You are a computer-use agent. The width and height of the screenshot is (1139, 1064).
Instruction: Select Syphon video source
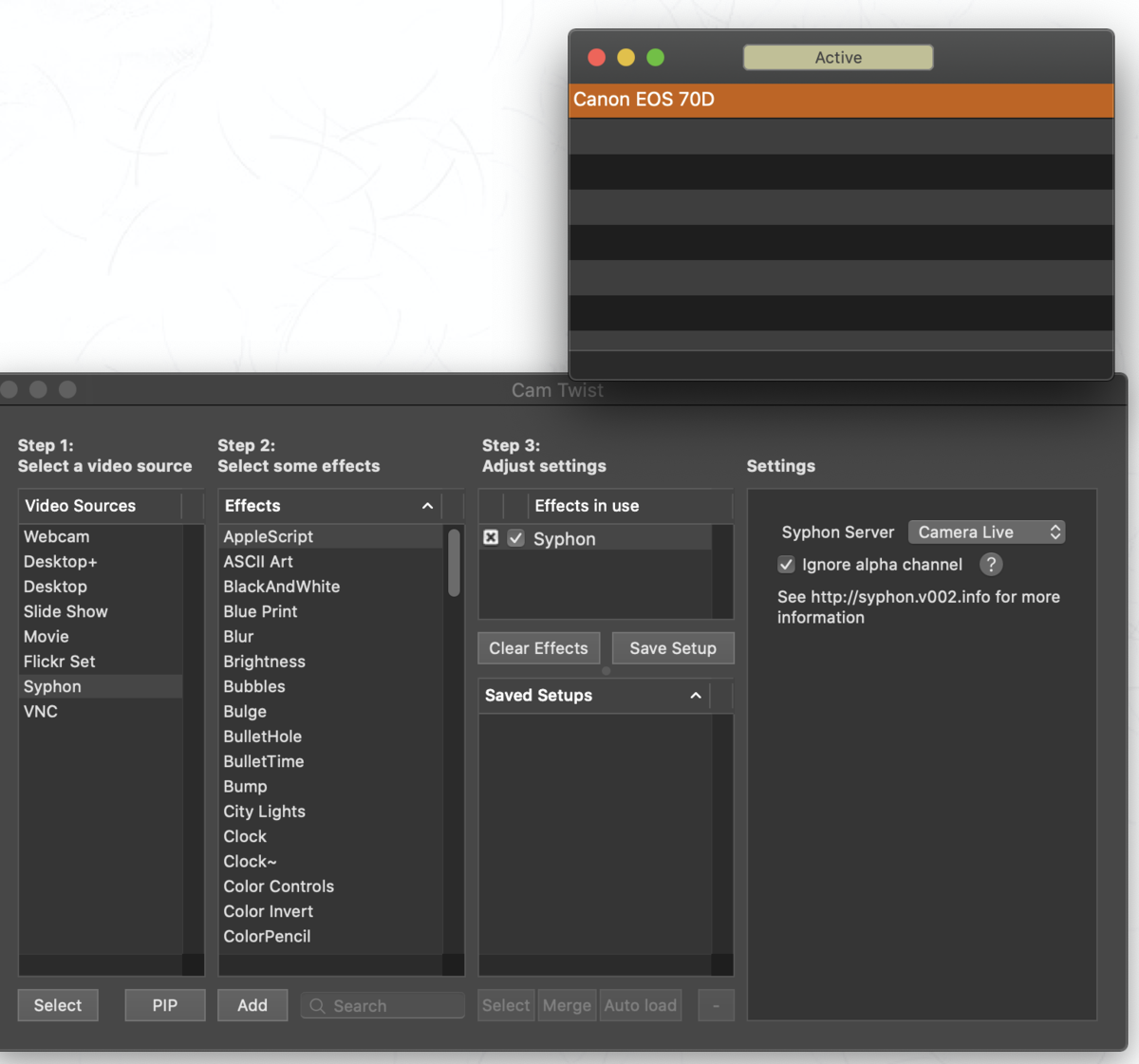point(101,686)
